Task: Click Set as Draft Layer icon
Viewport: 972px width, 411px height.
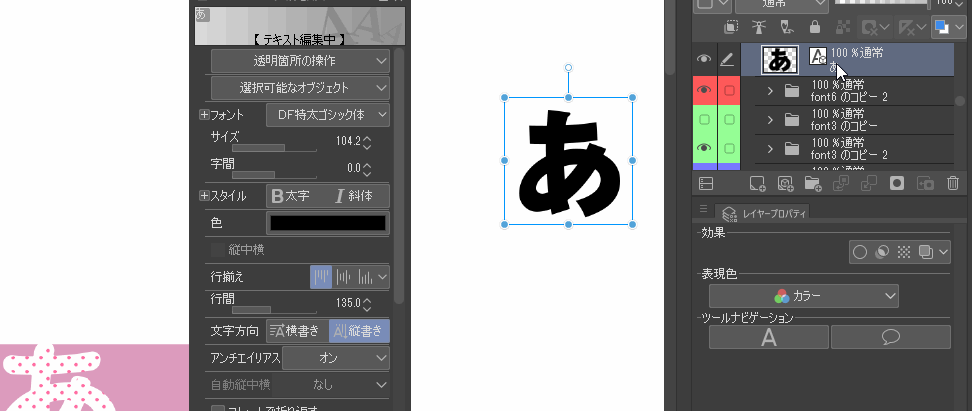Action: (x=787, y=27)
